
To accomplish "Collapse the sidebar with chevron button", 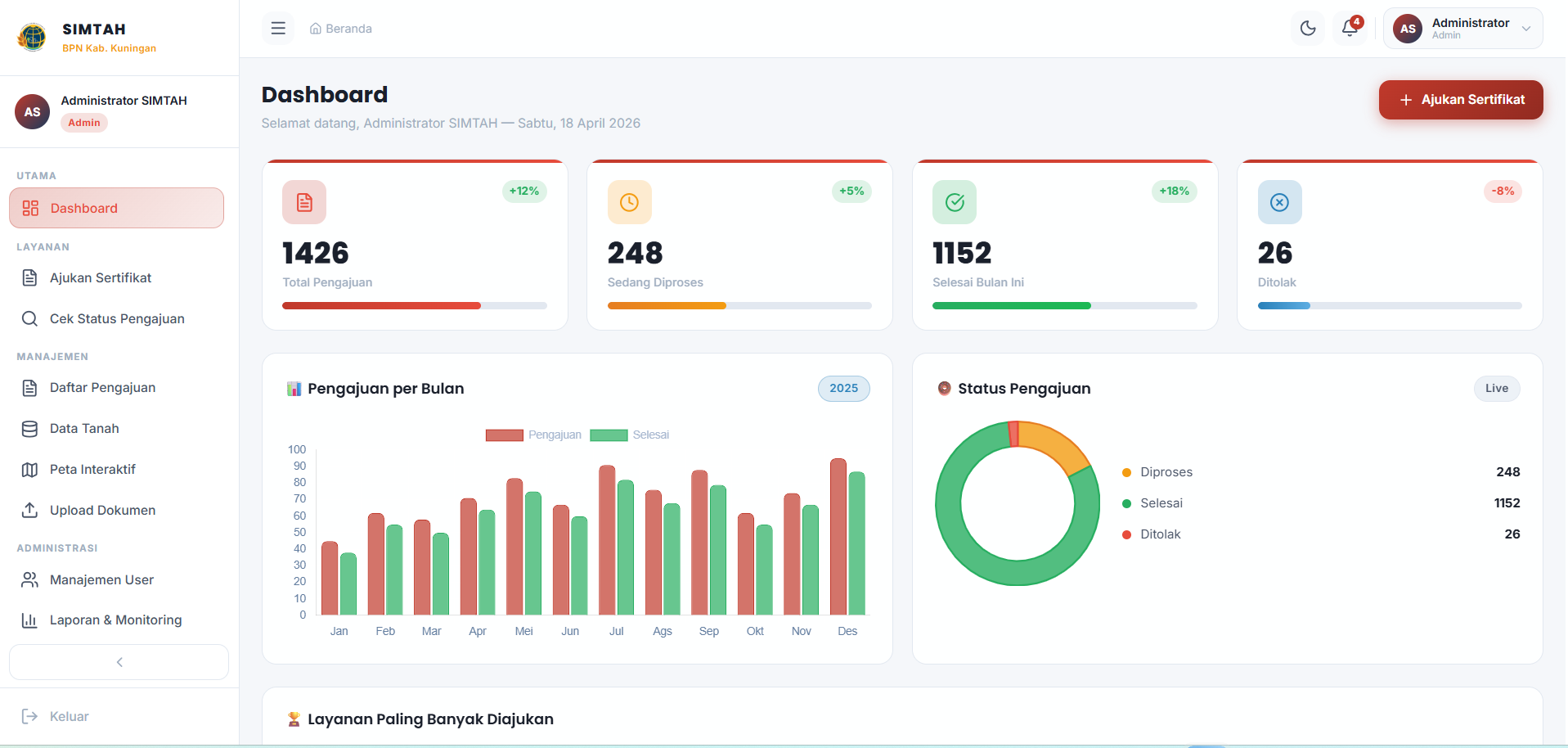I will coord(119,662).
